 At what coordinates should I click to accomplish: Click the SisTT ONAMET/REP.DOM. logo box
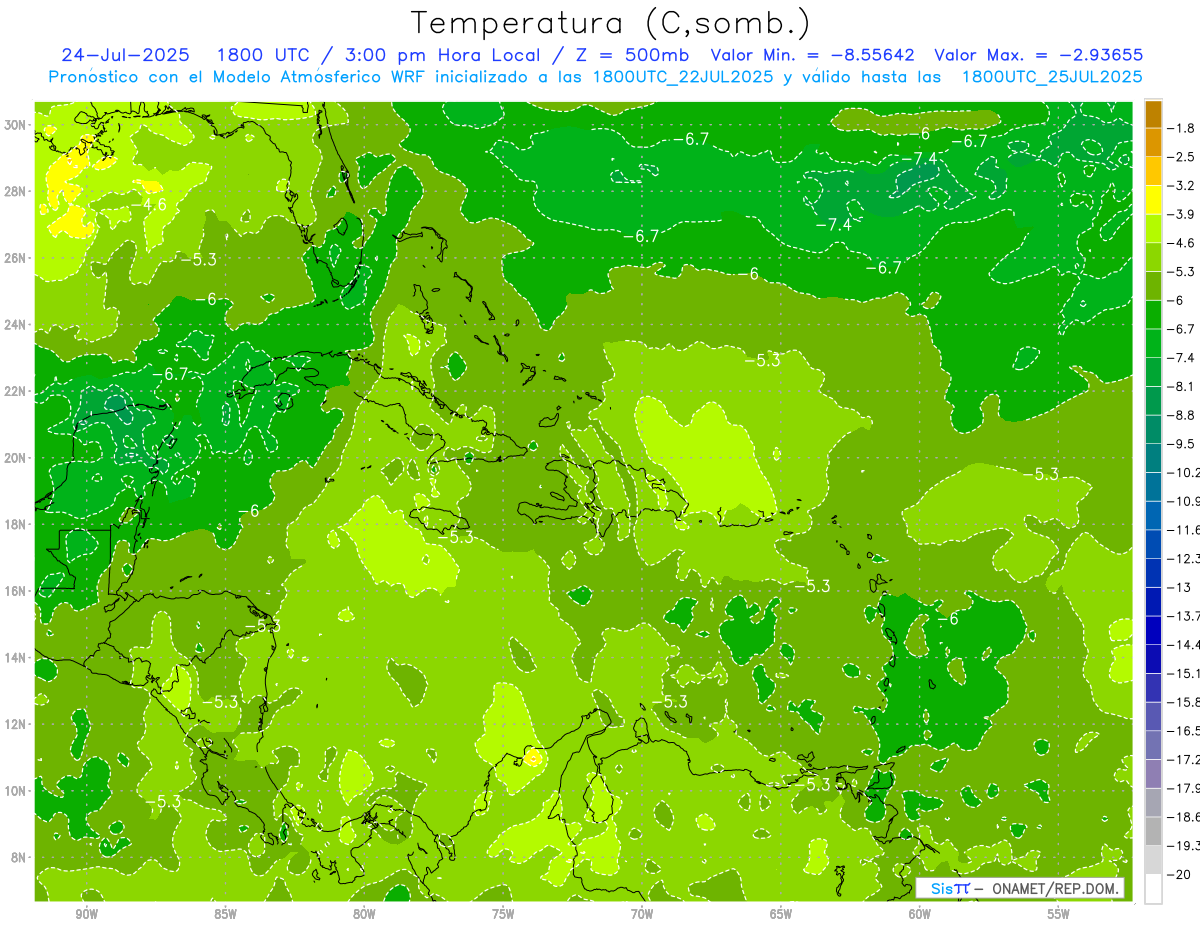1020,888
